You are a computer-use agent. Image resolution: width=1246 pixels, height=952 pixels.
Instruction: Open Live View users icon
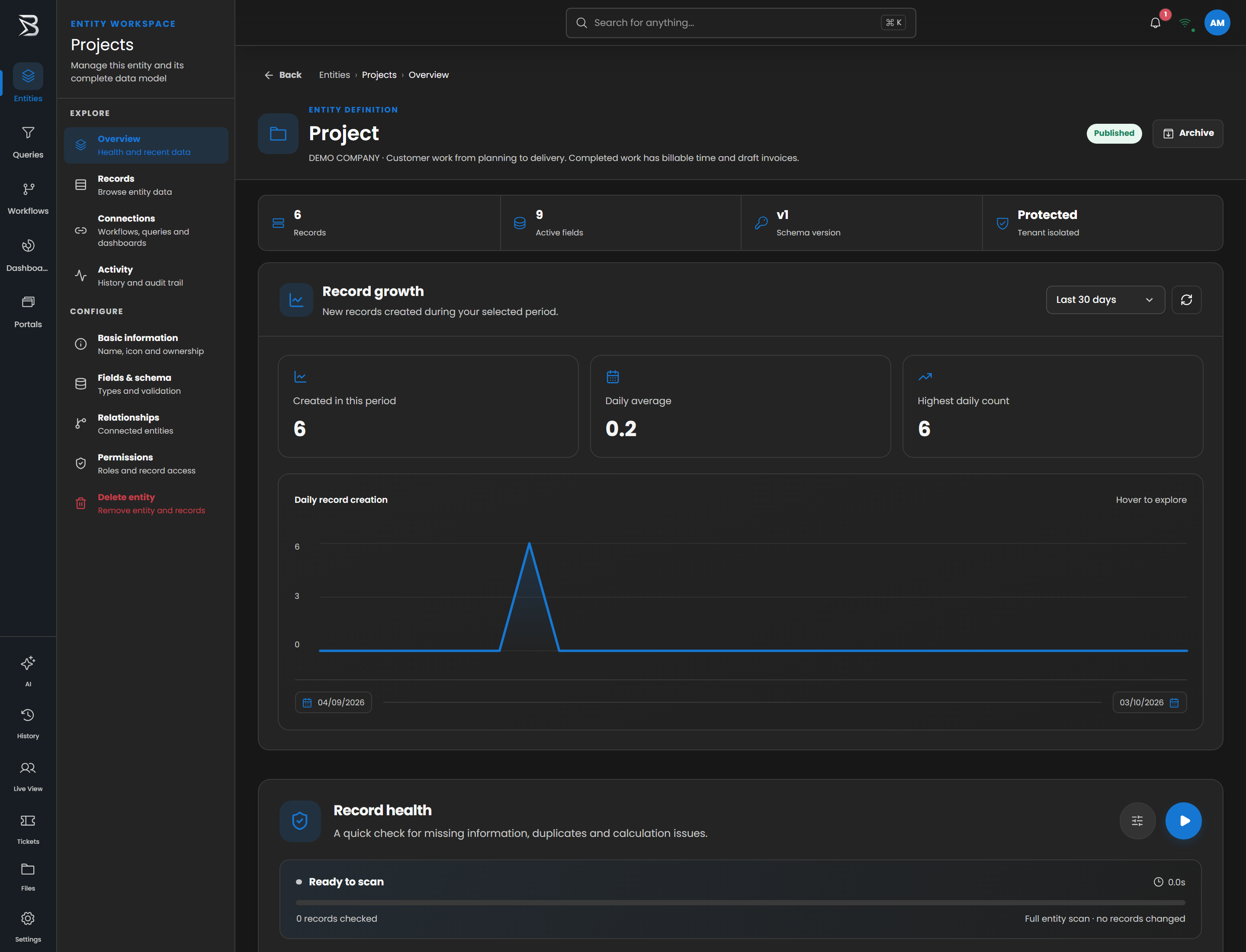28,768
